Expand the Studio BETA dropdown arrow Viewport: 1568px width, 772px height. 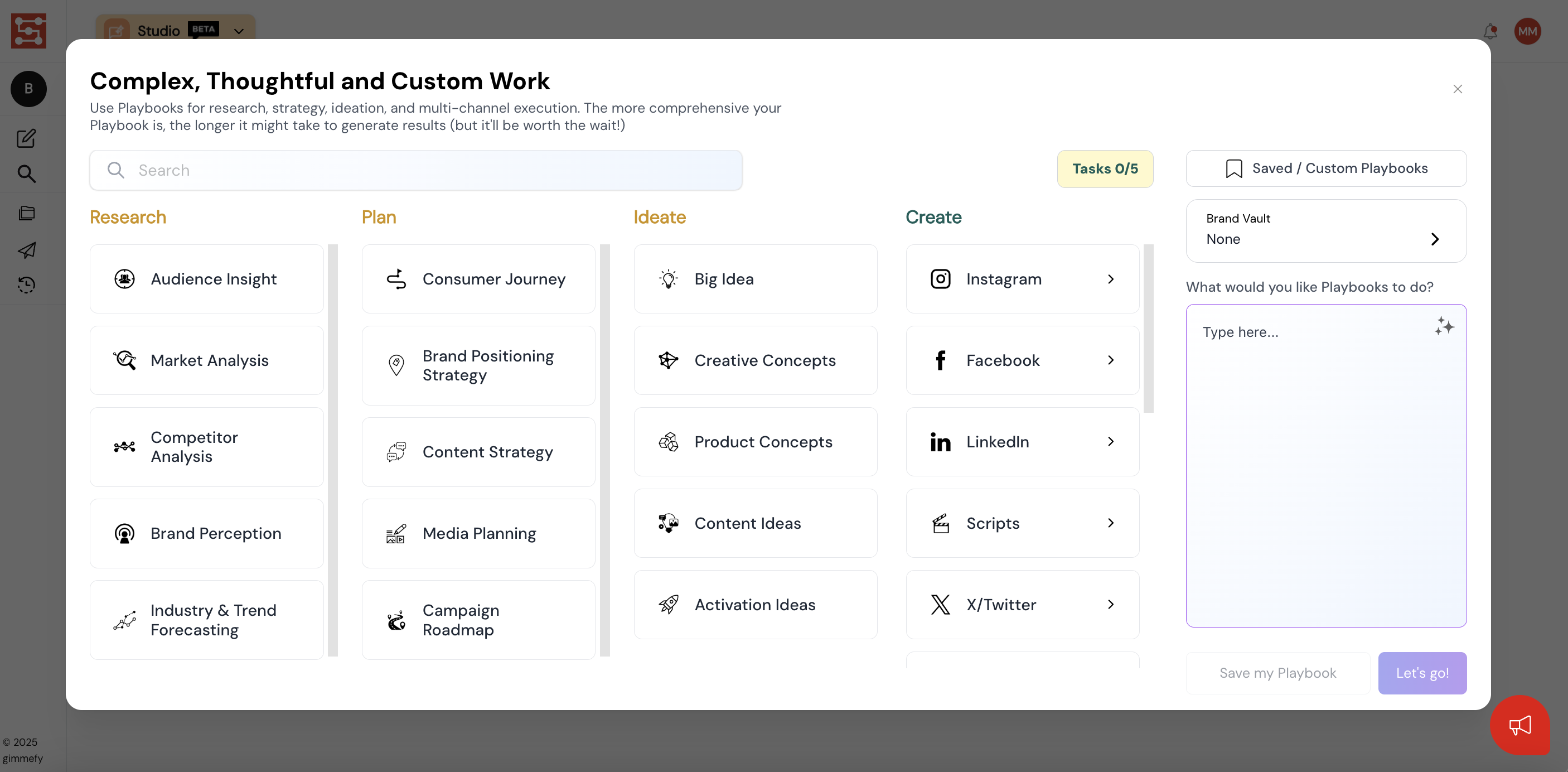(239, 31)
